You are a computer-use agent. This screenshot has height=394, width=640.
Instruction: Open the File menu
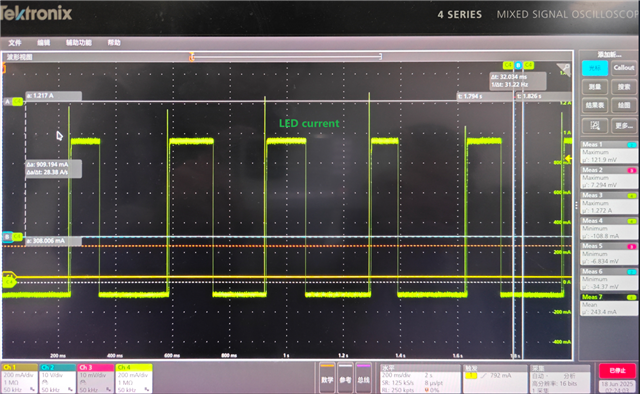15,43
